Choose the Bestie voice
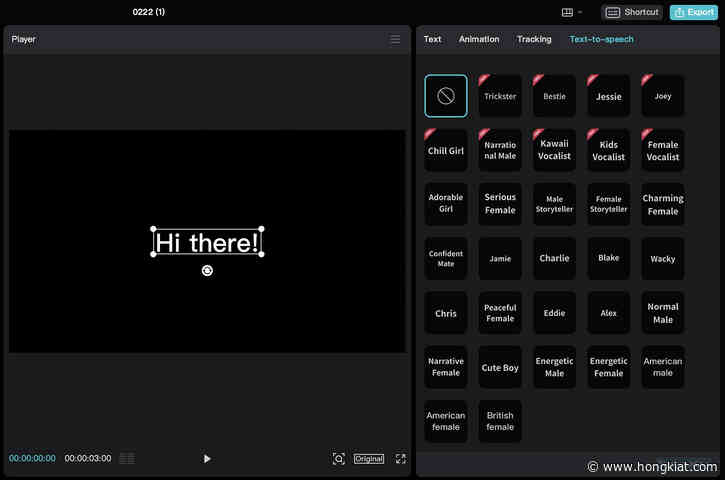This screenshot has width=725, height=480. pos(554,96)
